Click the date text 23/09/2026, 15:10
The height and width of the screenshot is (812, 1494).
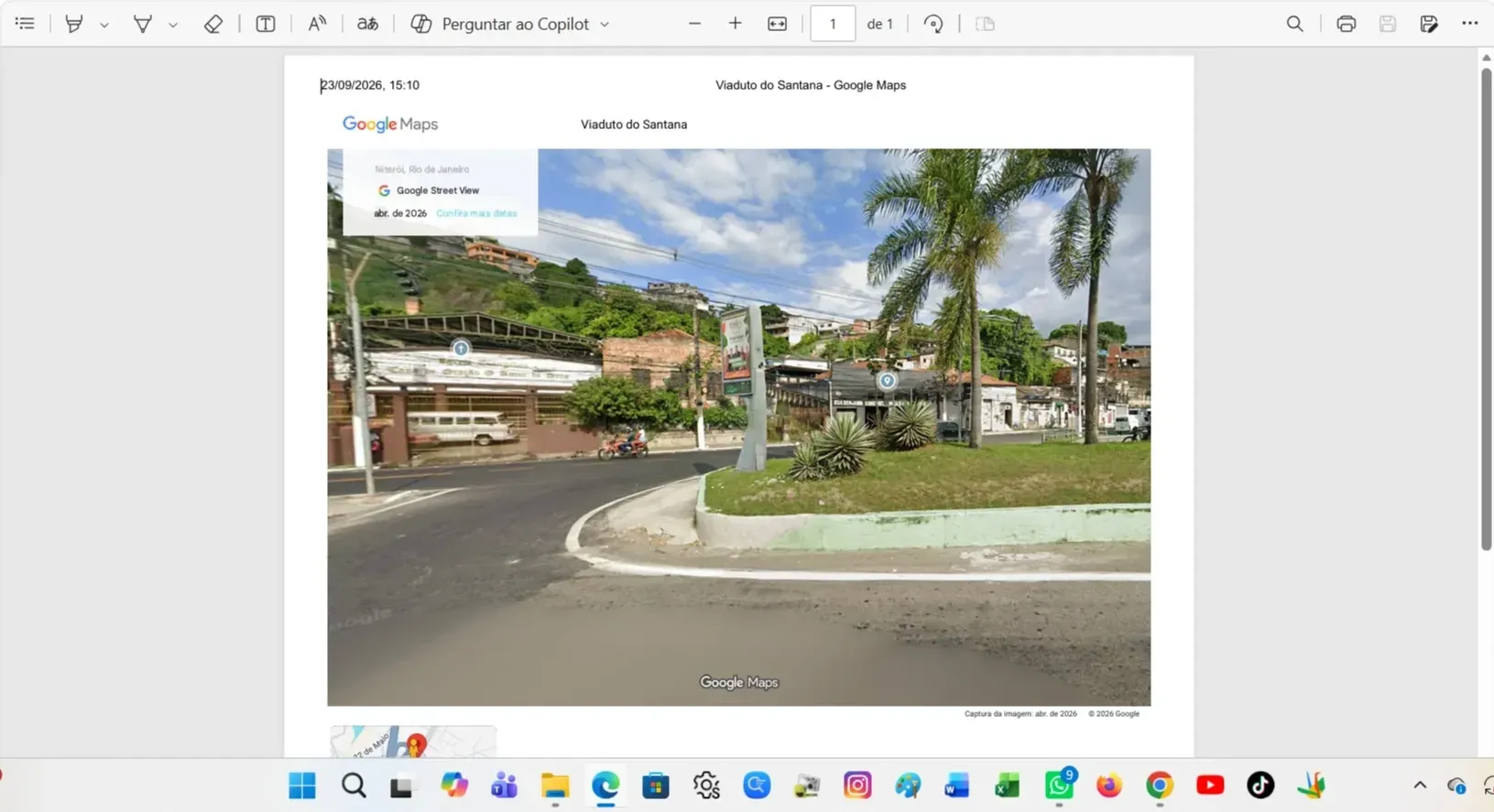[370, 85]
